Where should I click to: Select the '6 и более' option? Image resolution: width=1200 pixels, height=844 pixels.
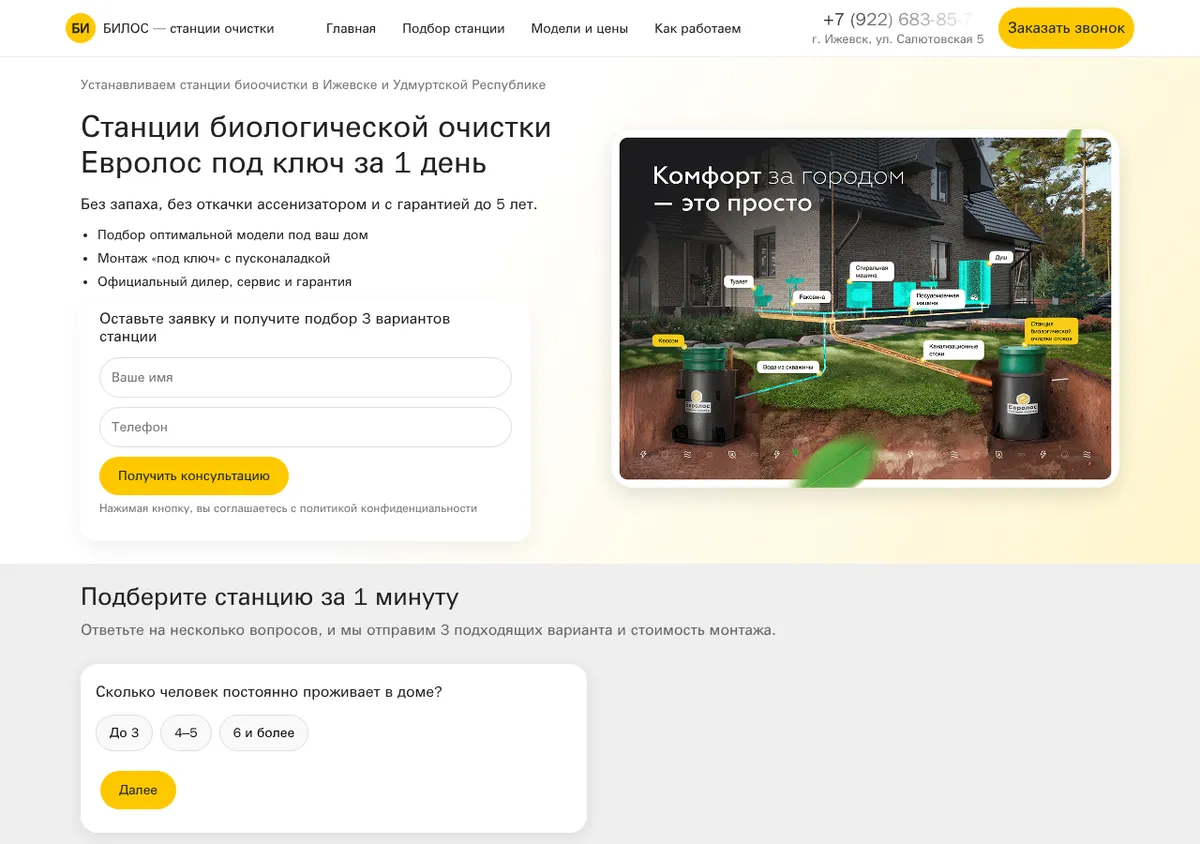pyautogui.click(x=264, y=733)
